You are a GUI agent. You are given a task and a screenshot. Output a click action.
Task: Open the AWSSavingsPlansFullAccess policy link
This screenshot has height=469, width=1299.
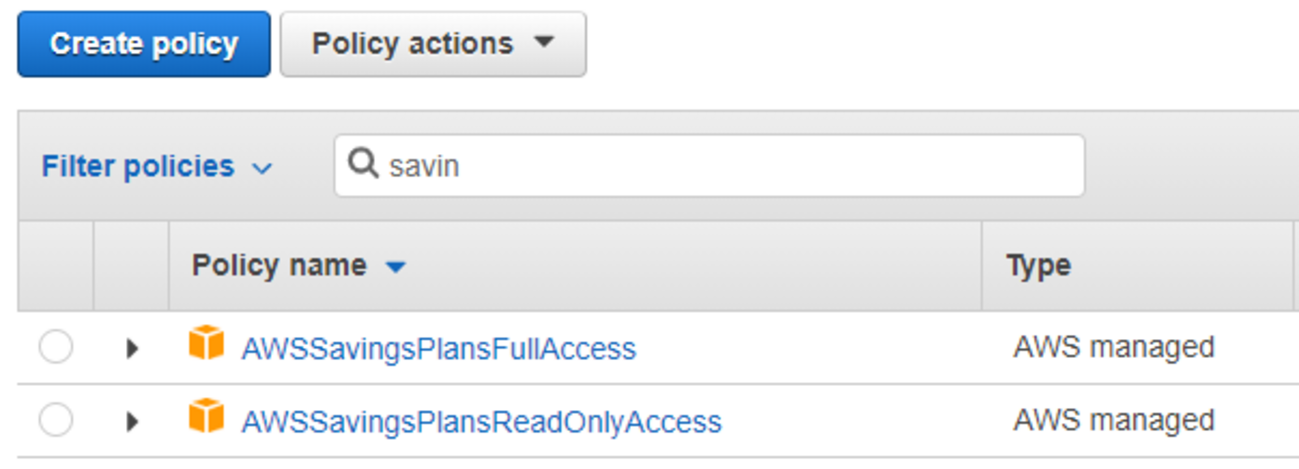pos(438,348)
